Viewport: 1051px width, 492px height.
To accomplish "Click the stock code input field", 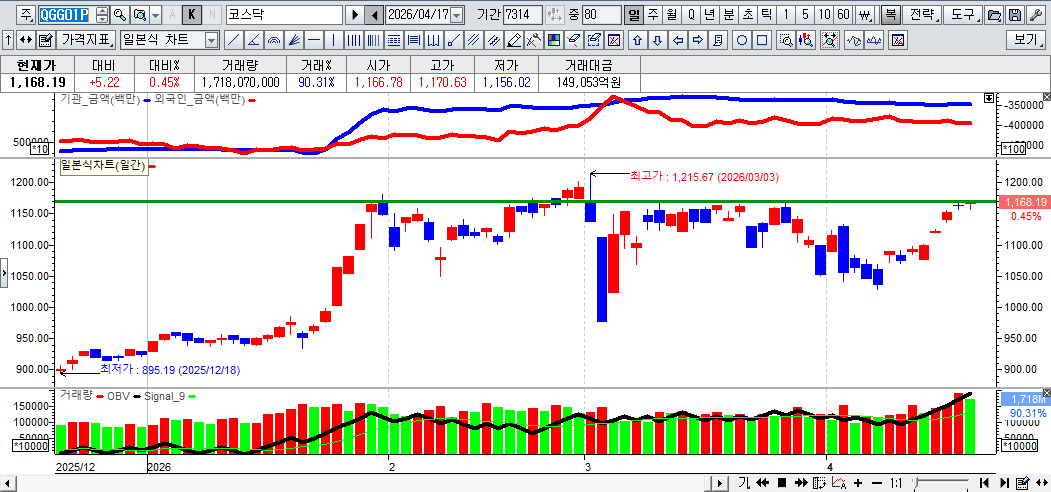I will pyautogui.click(x=64, y=15).
